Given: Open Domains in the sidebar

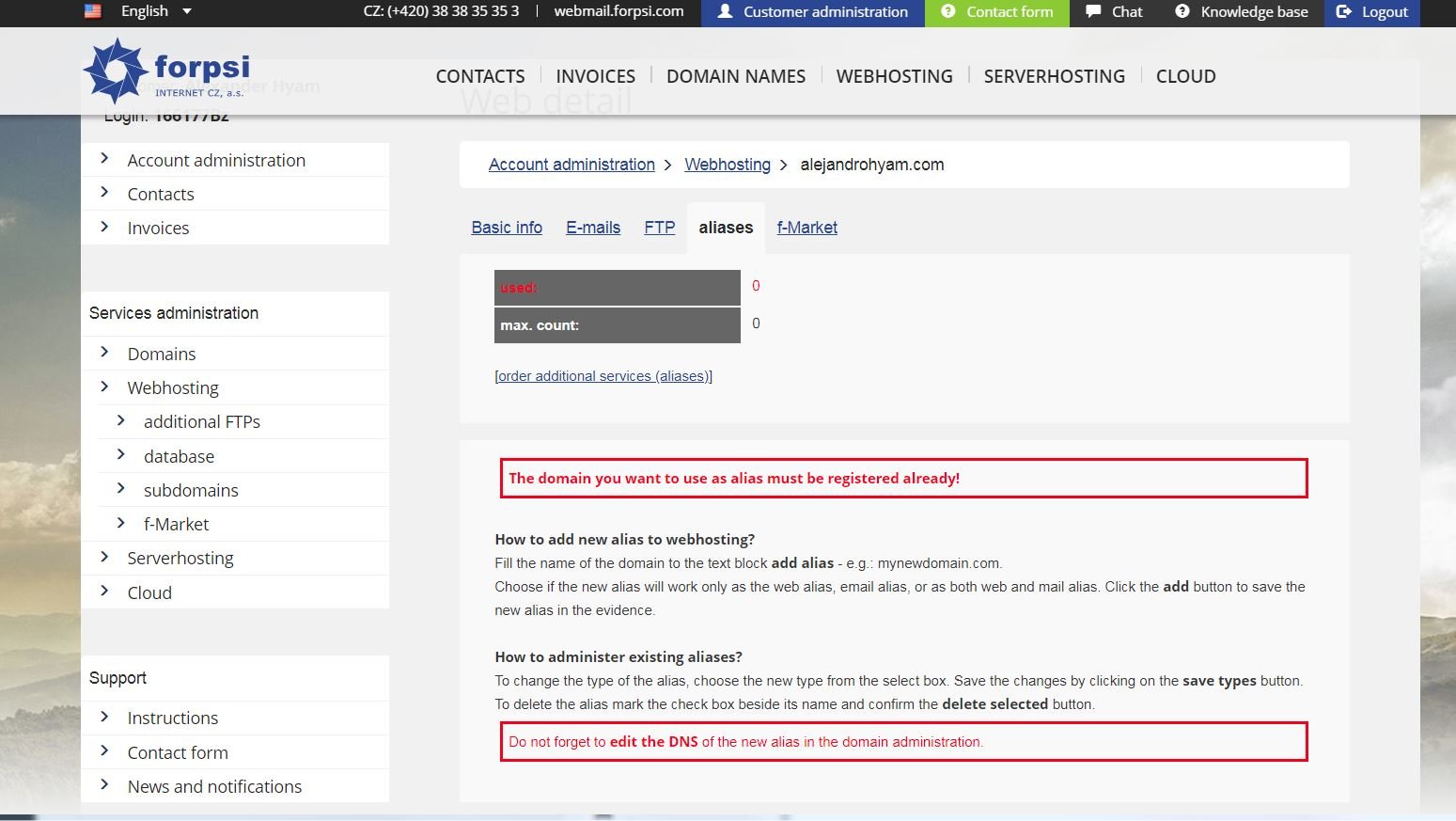Looking at the screenshot, I should click(x=162, y=354).
